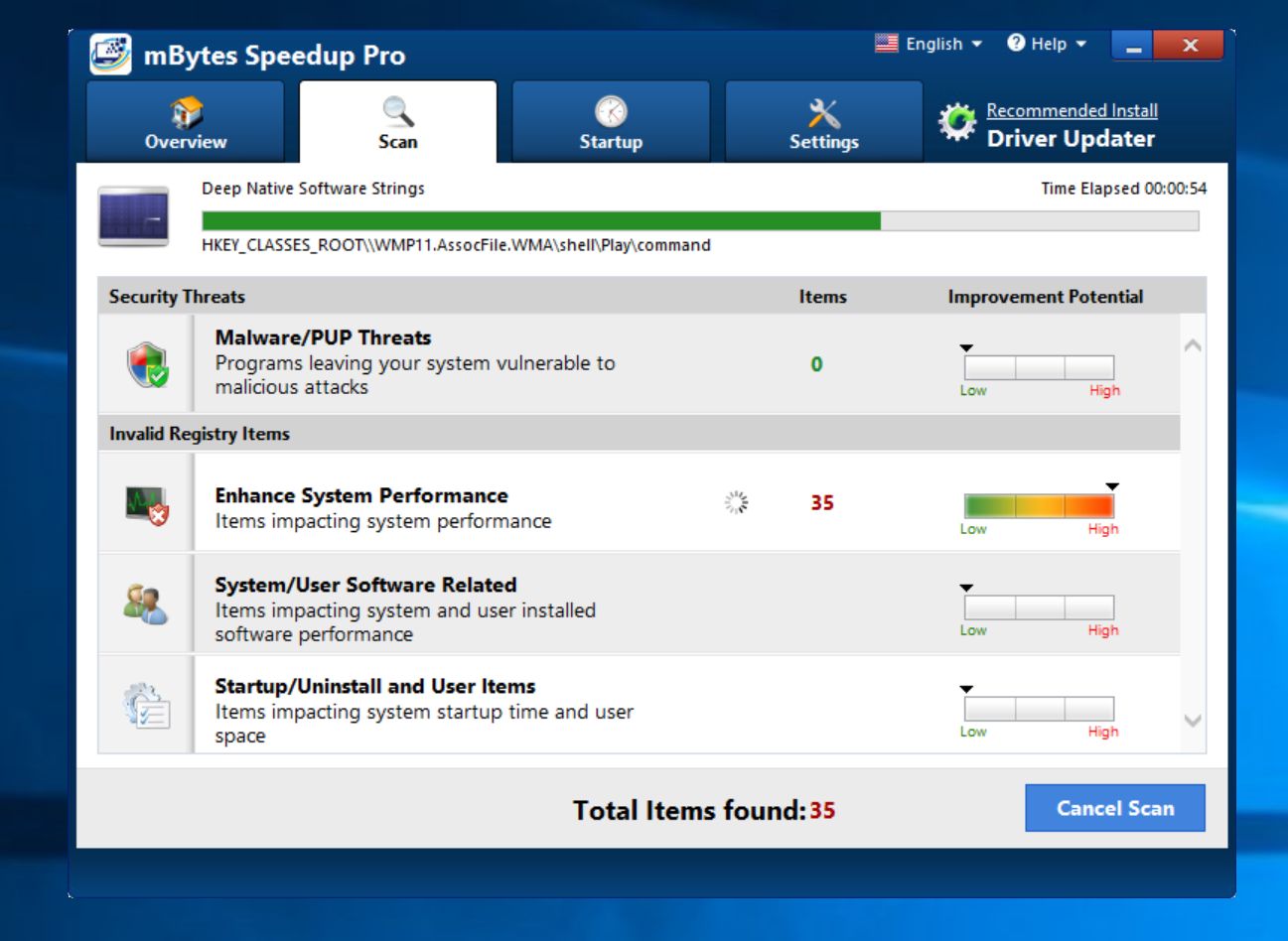Select the System/User Software Related heading
The width and height of the screenshot is (1288, 941).
click(x=365, y=585)
